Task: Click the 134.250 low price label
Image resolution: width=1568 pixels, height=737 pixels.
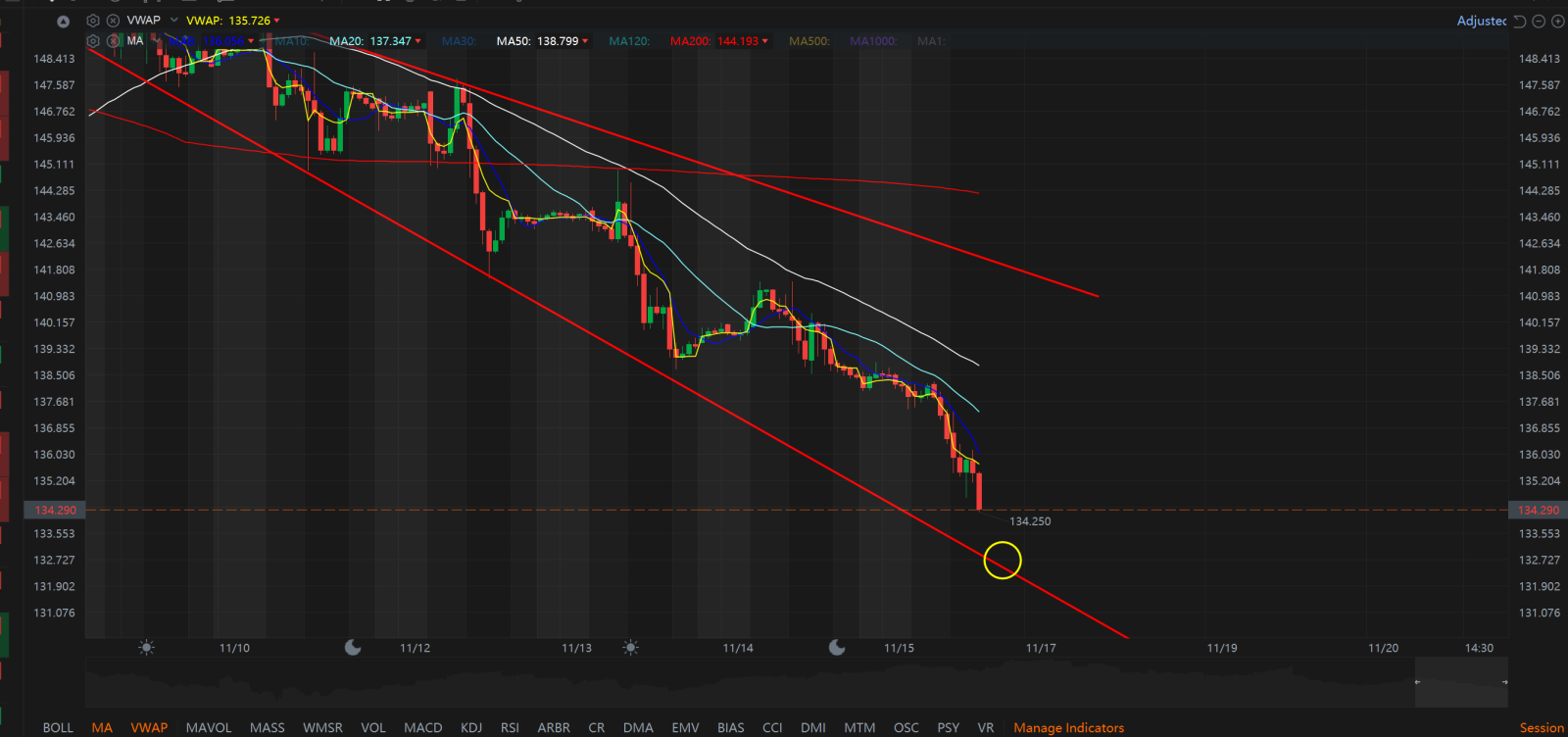Action: point(1030,521)
